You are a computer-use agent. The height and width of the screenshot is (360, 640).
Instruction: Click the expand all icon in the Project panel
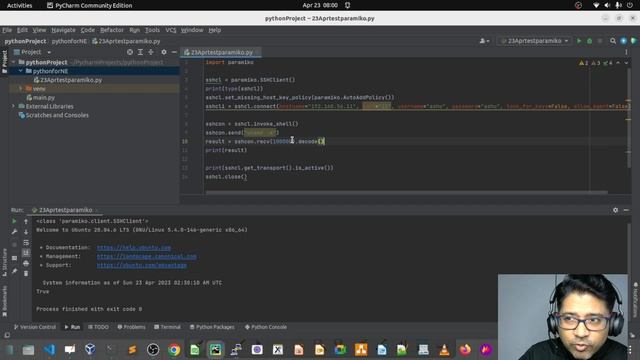140,52
